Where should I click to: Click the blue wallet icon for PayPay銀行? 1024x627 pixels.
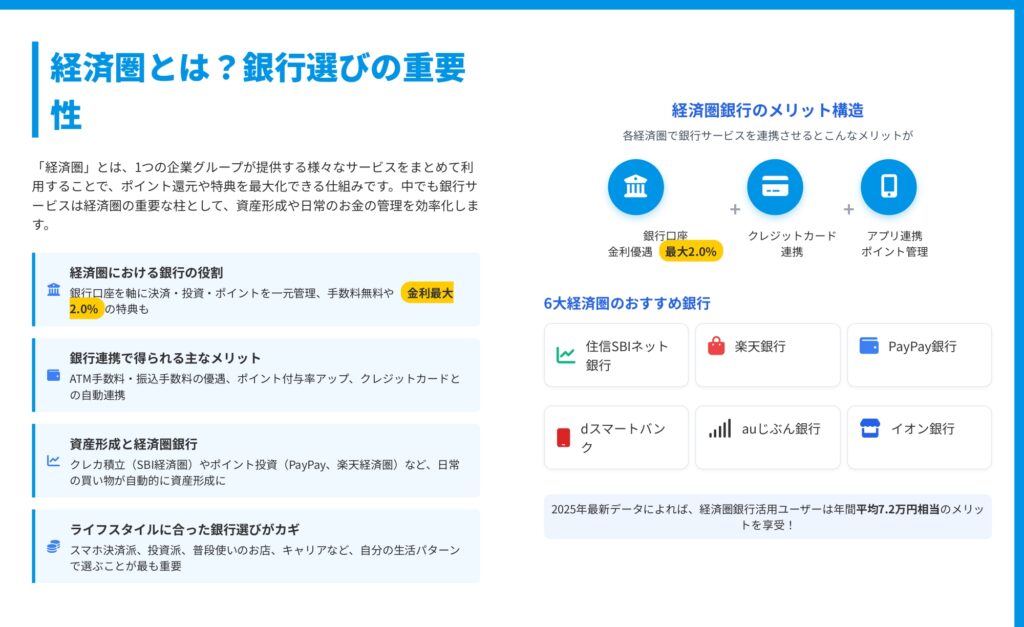868,346
